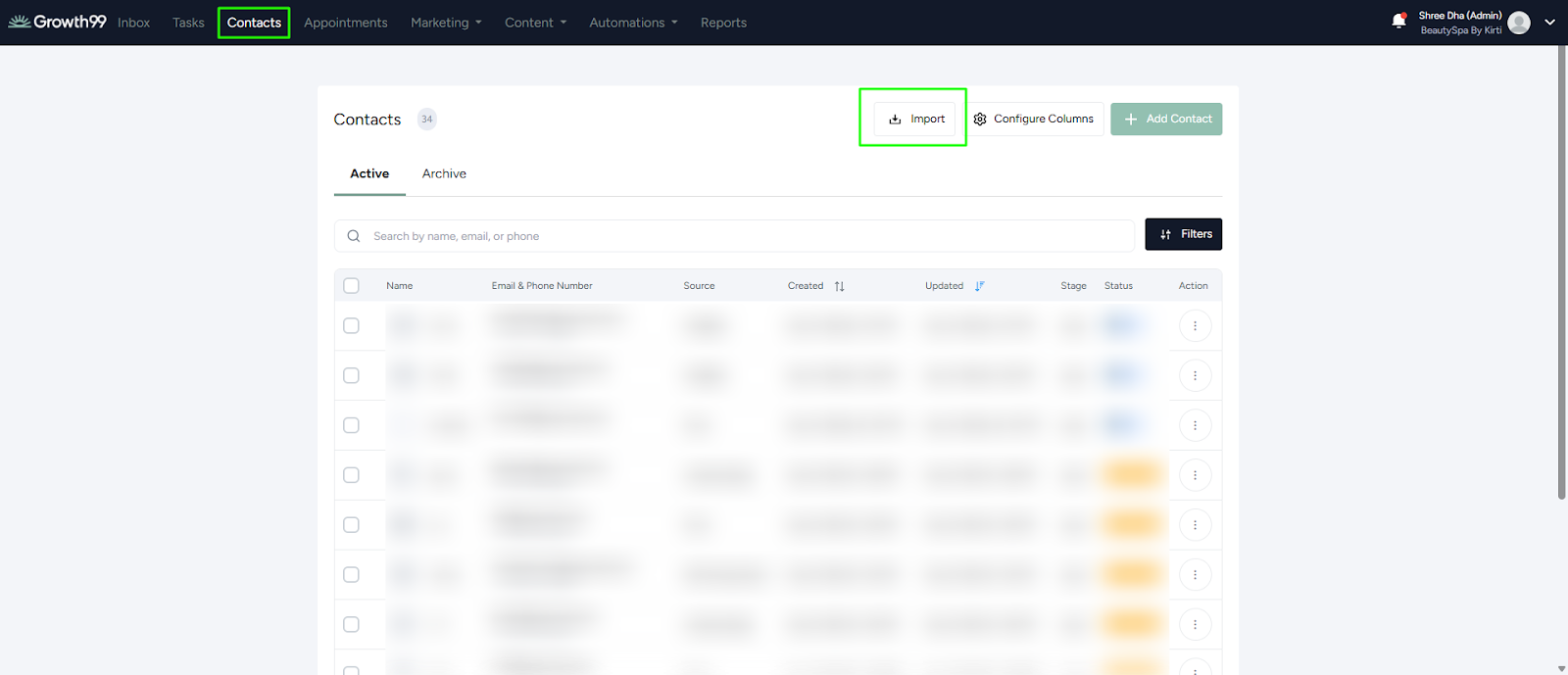
Task: Click the search magnifier icon
Action: click(354, 236)
